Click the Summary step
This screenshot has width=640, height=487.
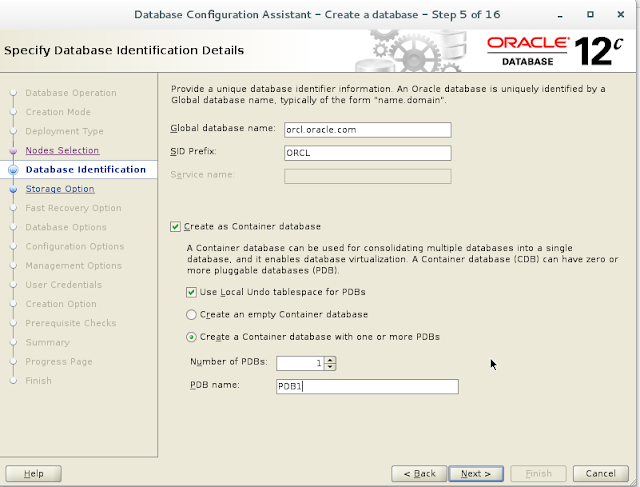click(x=48, y=342)
